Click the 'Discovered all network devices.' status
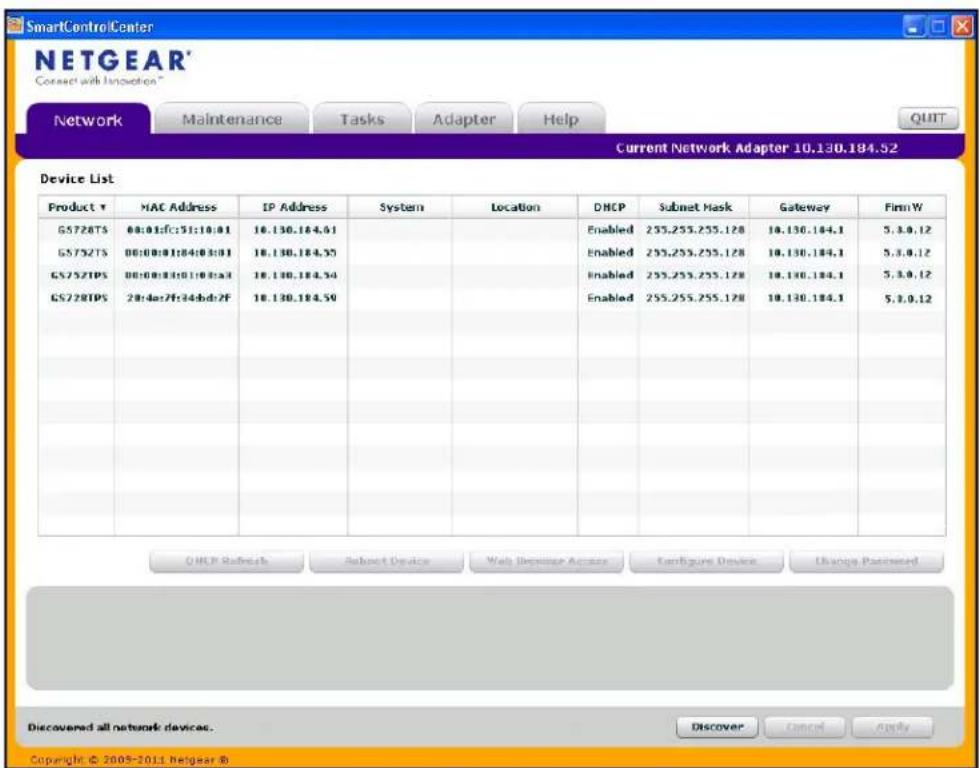This screenshot has width=979, height=768. (121, 727)
